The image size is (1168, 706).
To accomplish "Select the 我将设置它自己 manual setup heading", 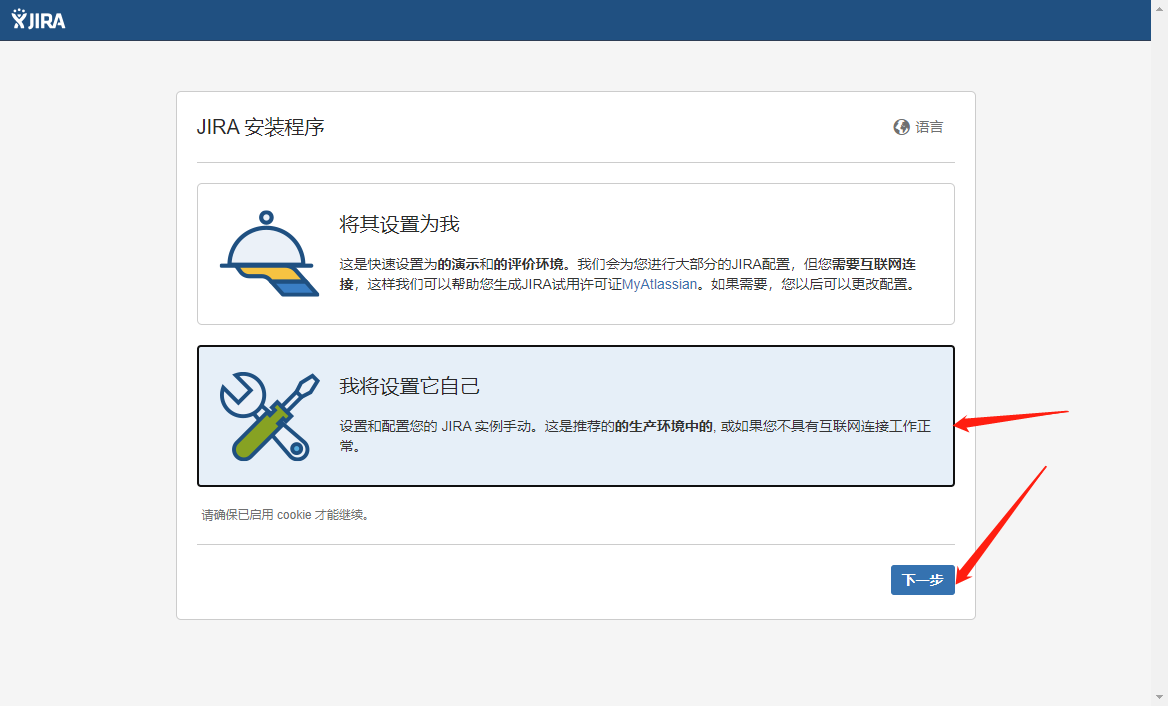I will 409,386.
